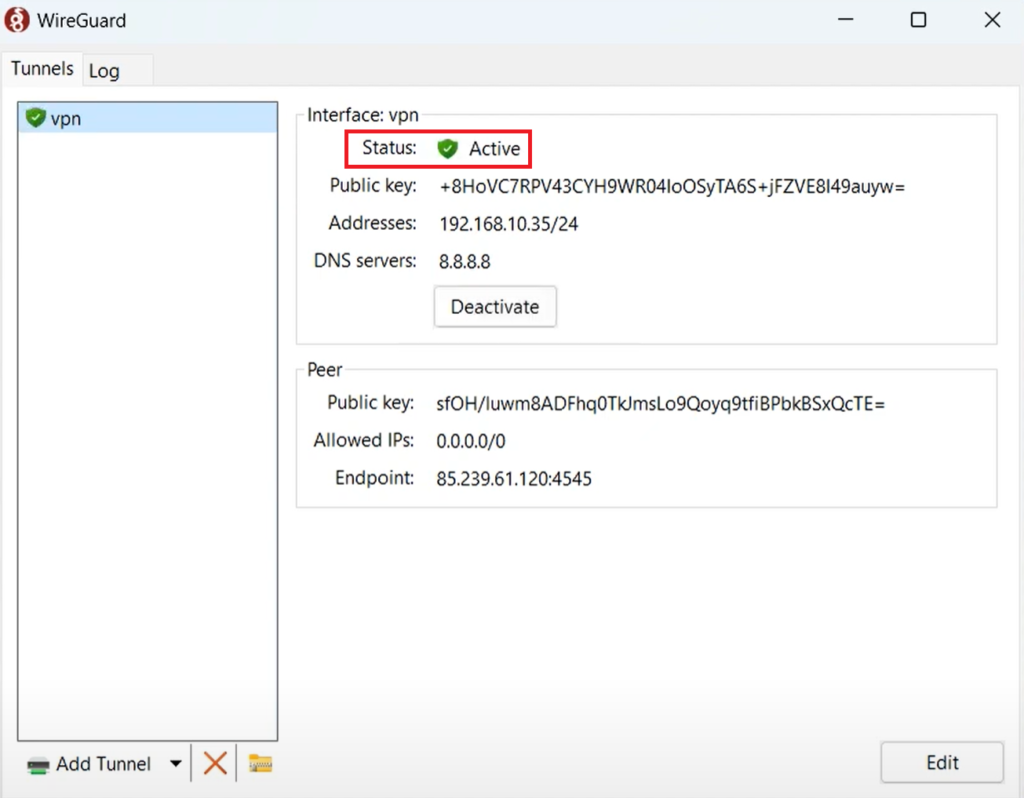
Task: Switch to the Tunnels tab
Action: (41, 68)
